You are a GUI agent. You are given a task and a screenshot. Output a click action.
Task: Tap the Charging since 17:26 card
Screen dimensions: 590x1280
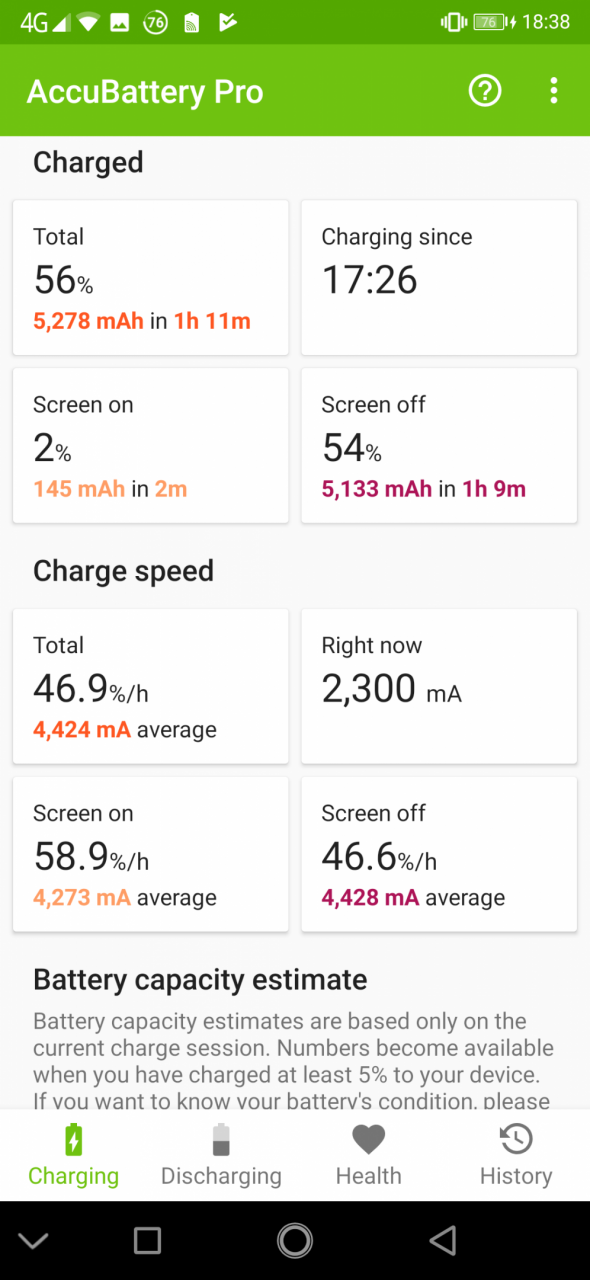[439, 278]
